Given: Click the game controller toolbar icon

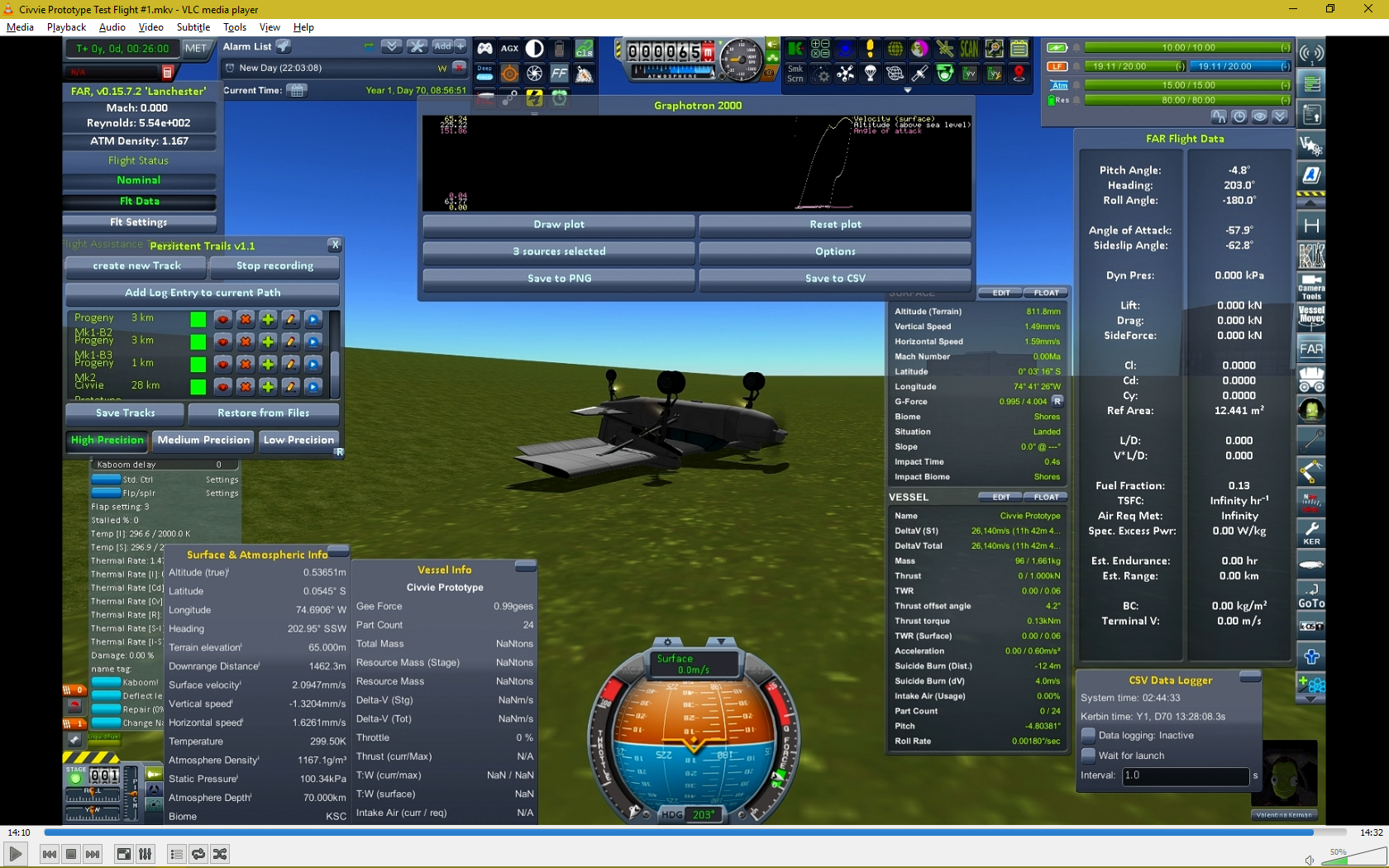Looking at the screenshot, I should (484, 49).
